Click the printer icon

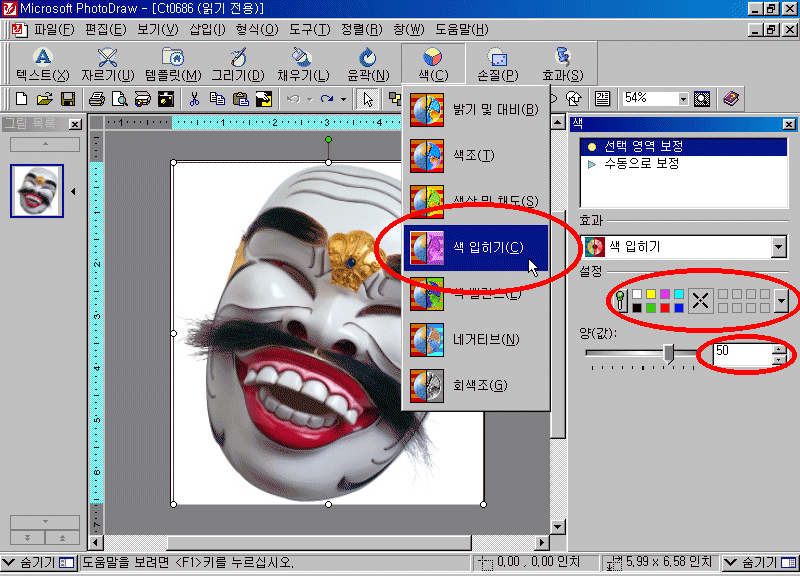click(x=97, y=99)
